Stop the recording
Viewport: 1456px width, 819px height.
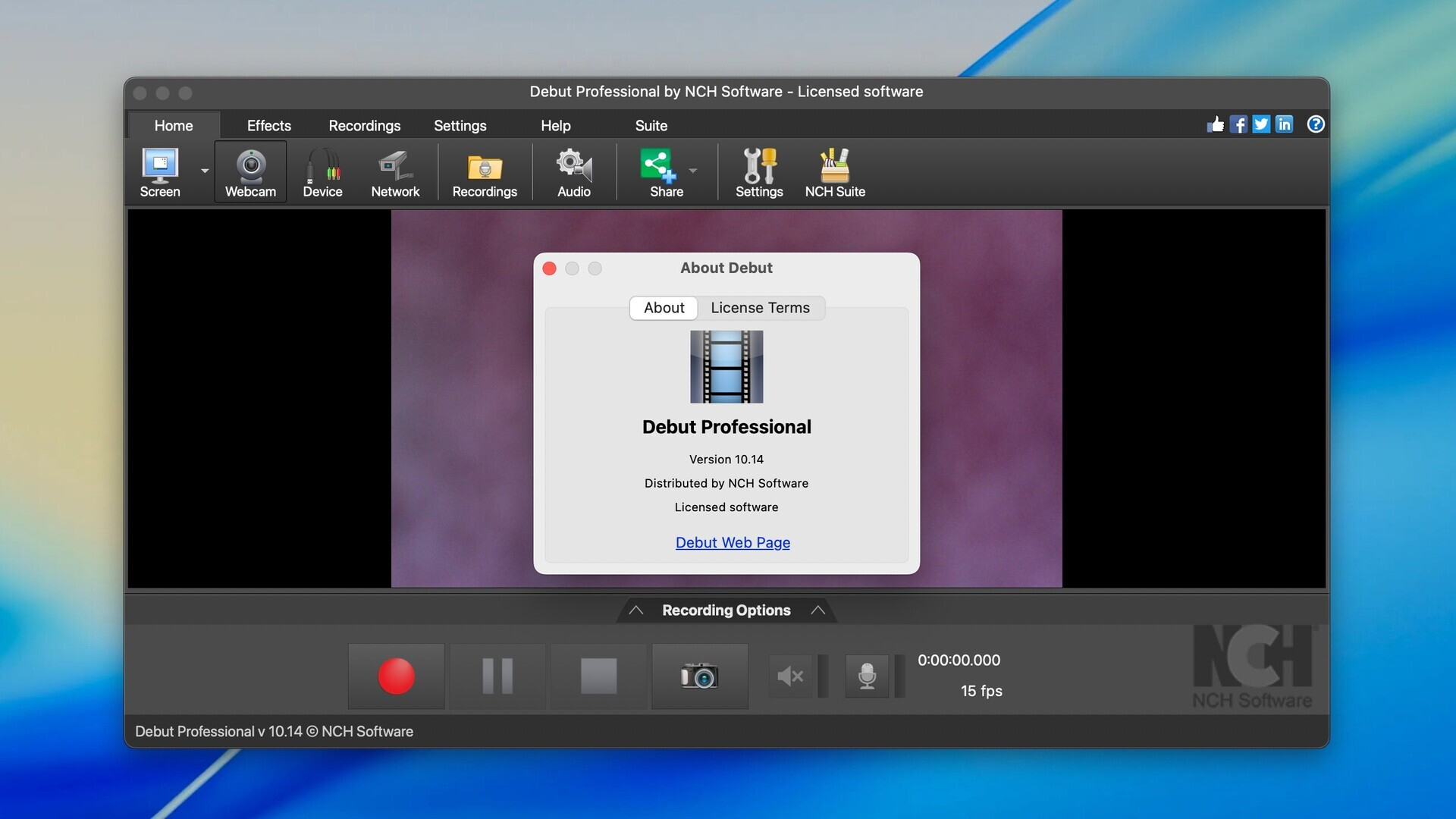click(x=599, y=676)
